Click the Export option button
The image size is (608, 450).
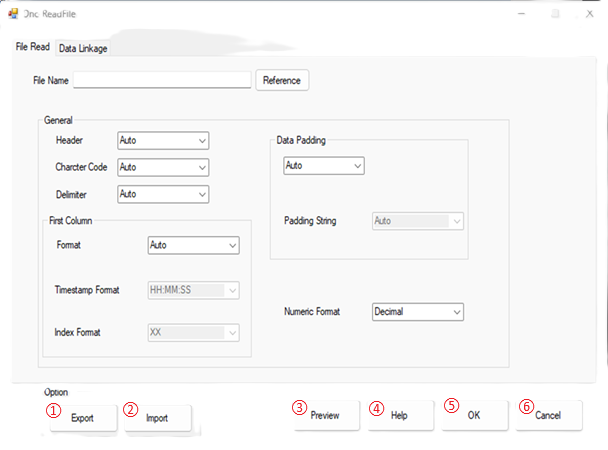coord(82,418)
